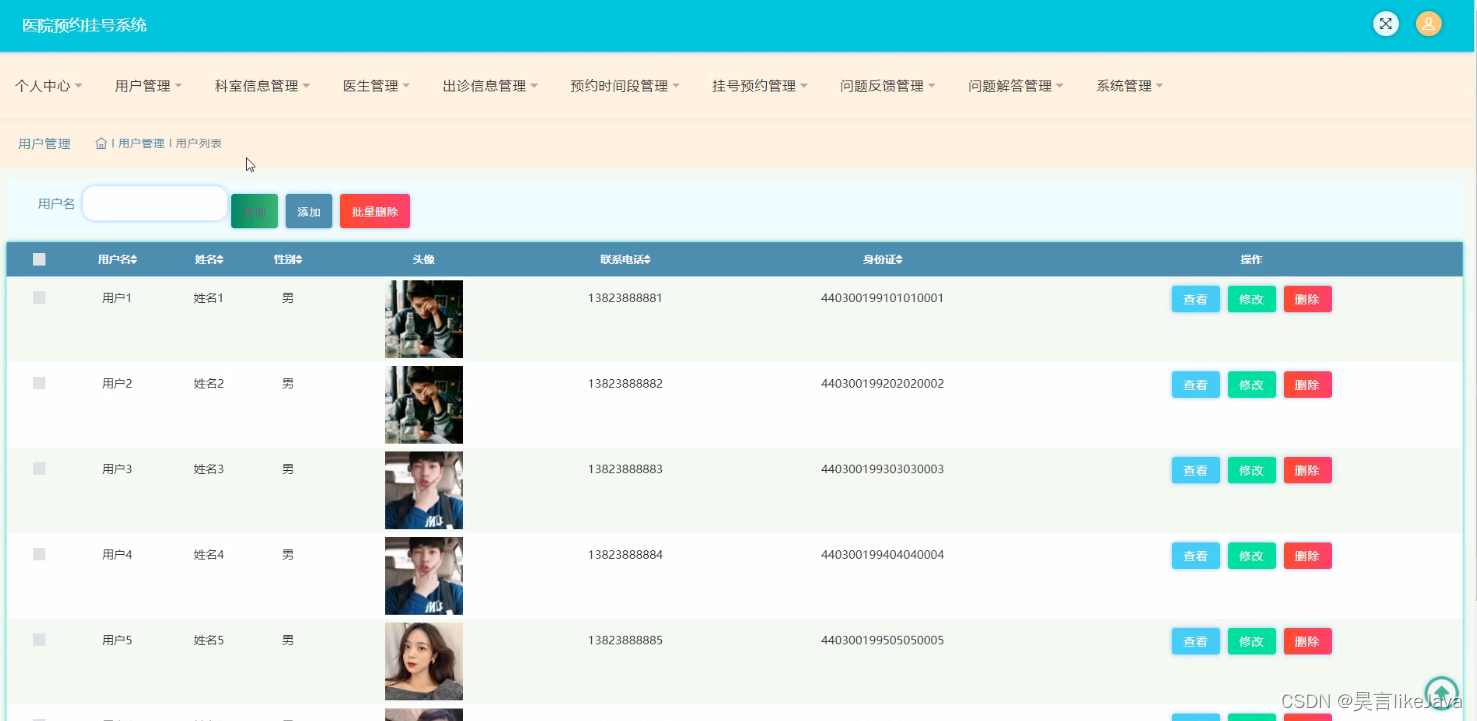This screenshot has width=1477, height=721.
Task: Edit 用户1 with 修改 button
Action: point(1252,299)
